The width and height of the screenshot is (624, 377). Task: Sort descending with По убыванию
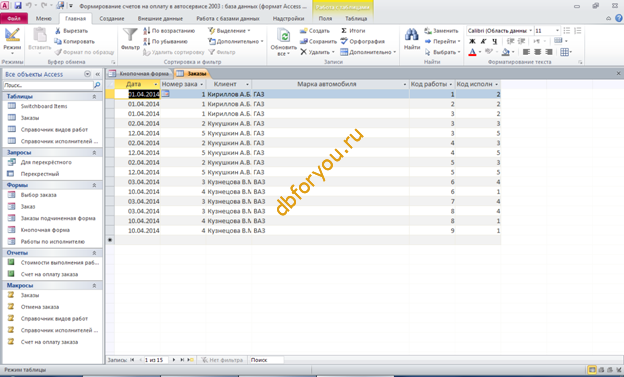coord(165,41)
